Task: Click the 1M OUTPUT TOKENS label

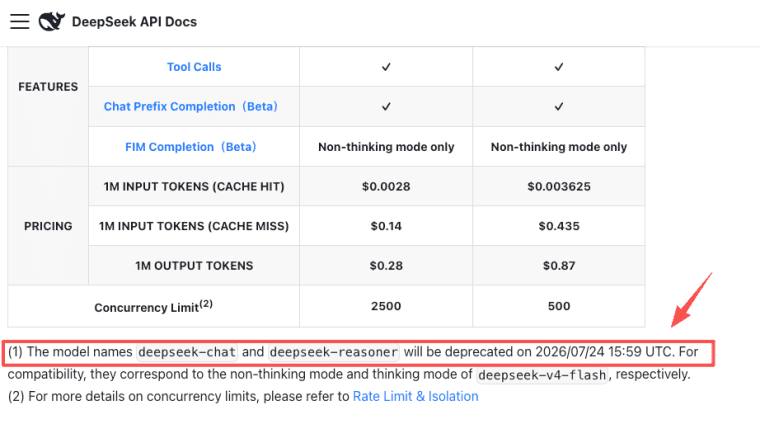Action: [x=194, y=266]
